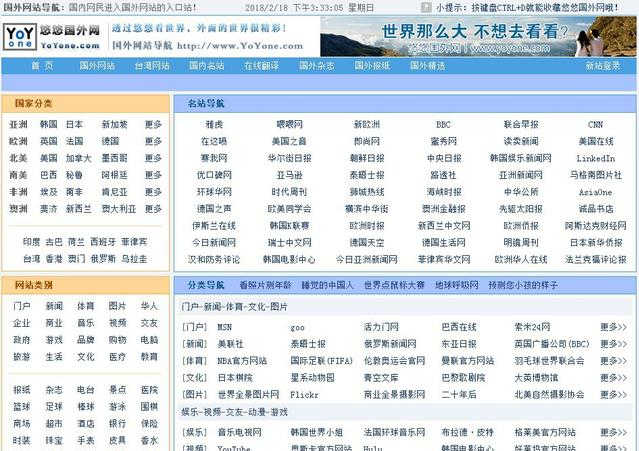Open the LinkedIn link
The height and width of the screenshot is (451, 639).
(x=595, y=158)
